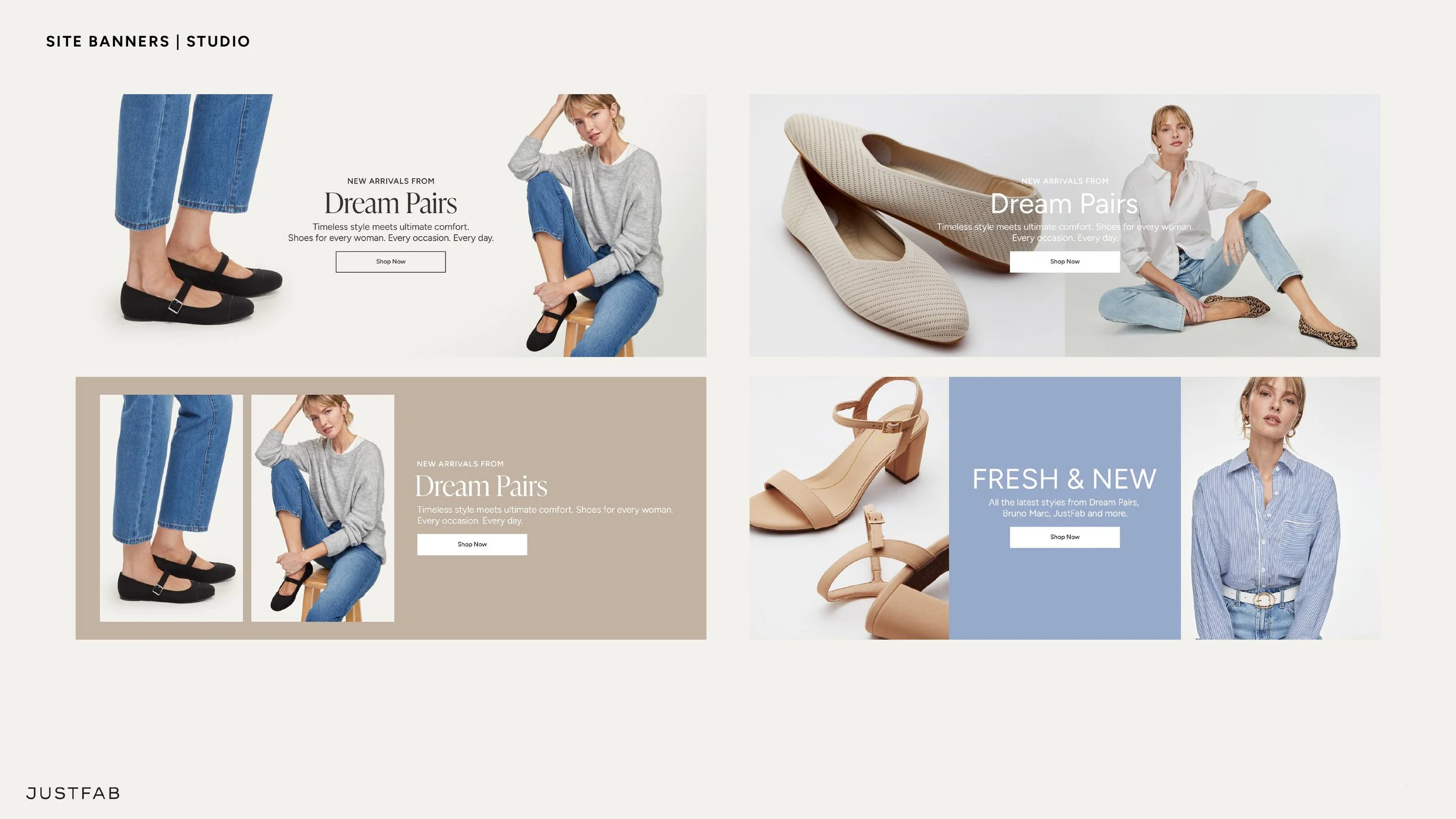
Task: Click the woman in blue striped shirt photo
Action: click(x=1280, y=508)
